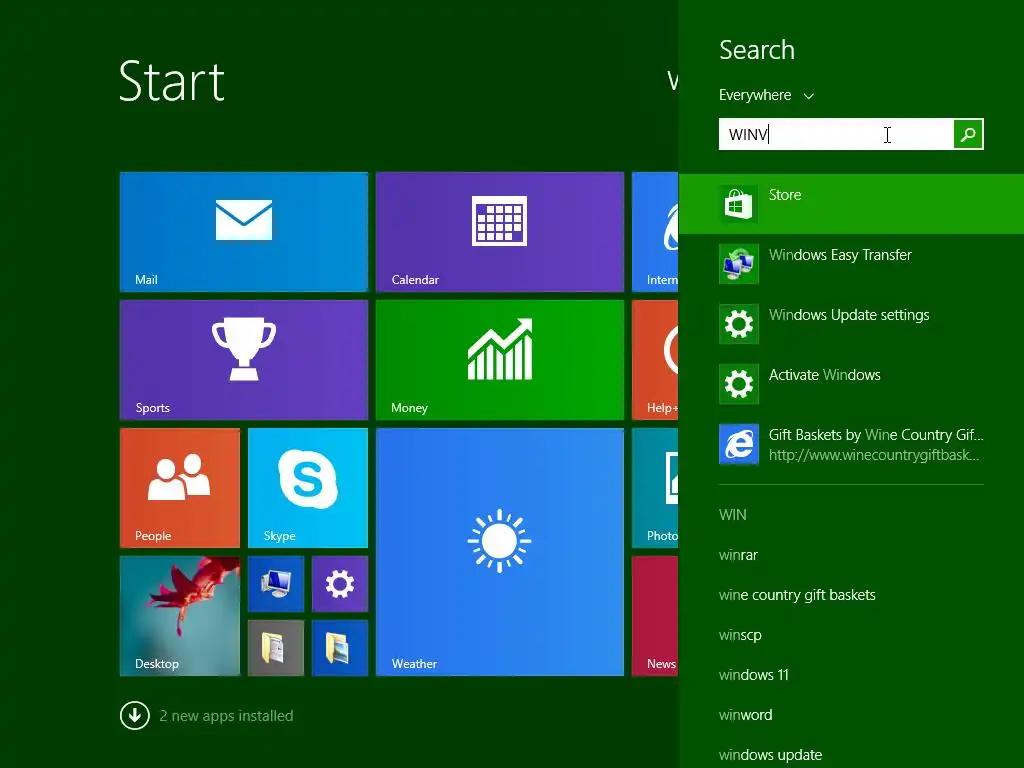
Task: Click the search text field containing WINV
Action: (836, 134)
